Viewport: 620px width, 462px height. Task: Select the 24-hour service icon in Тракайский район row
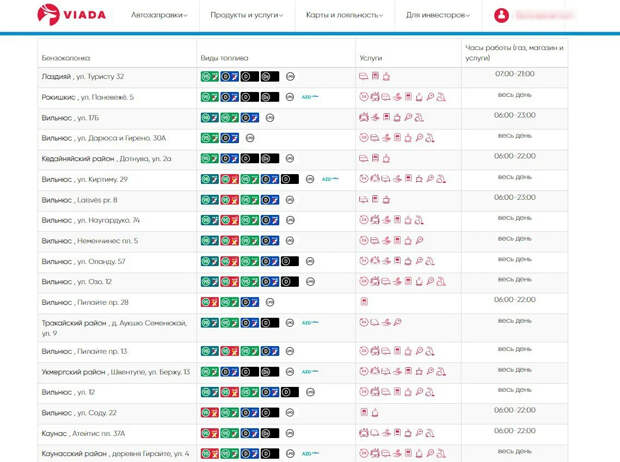(x=364, y=322)
